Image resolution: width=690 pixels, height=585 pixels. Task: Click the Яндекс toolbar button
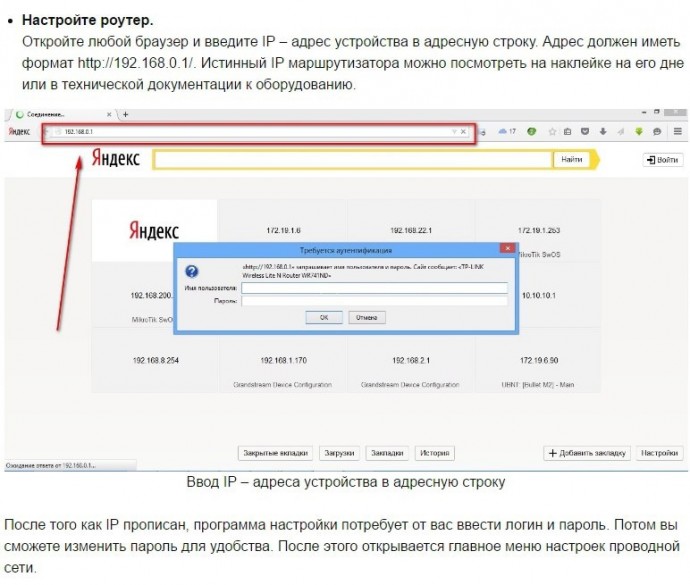pos(19,132)
